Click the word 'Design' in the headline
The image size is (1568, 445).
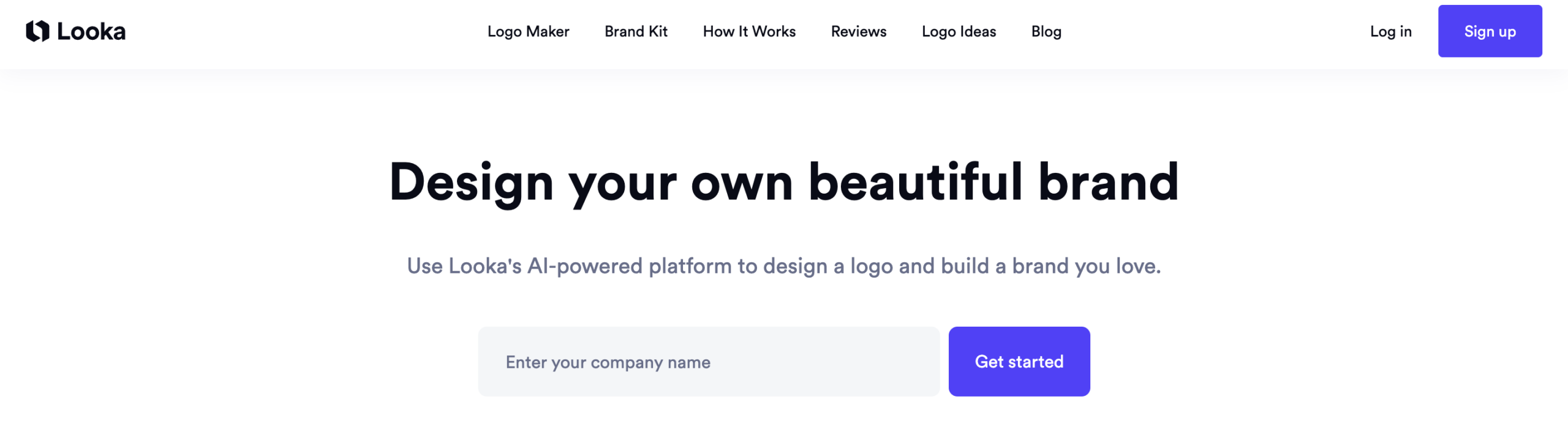472,183
